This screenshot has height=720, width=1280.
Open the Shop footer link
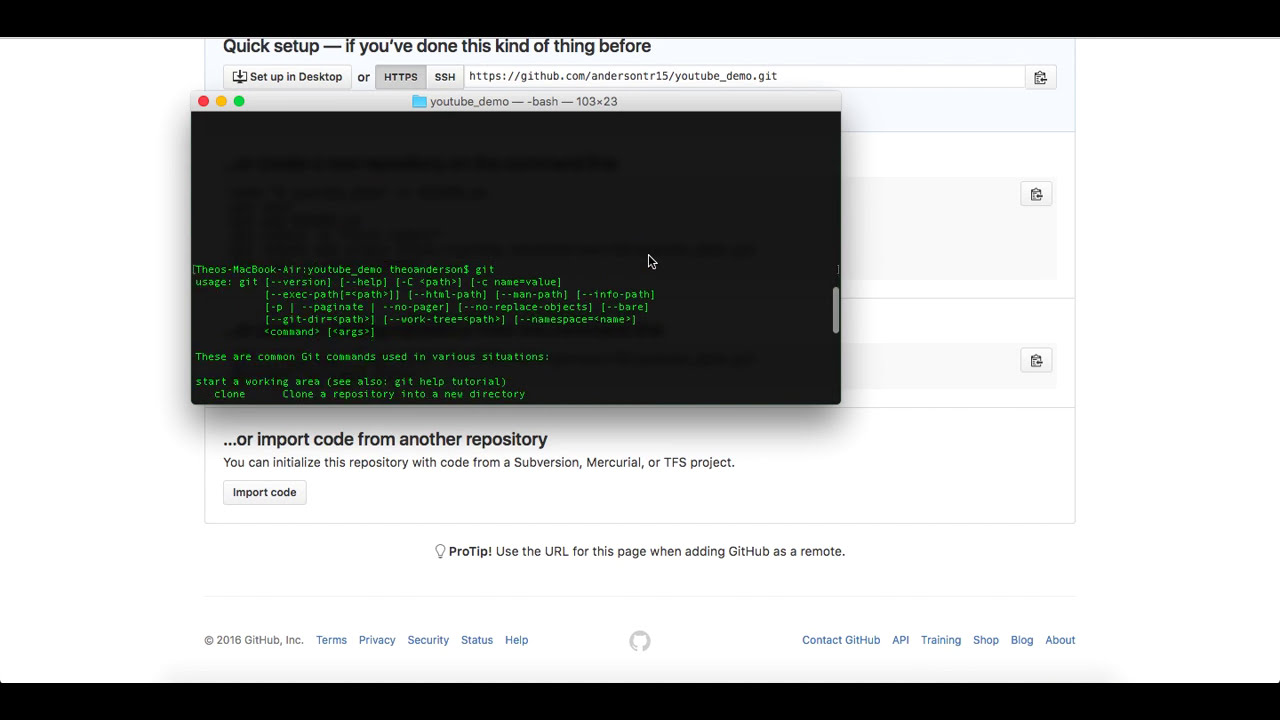pos(986,640)
